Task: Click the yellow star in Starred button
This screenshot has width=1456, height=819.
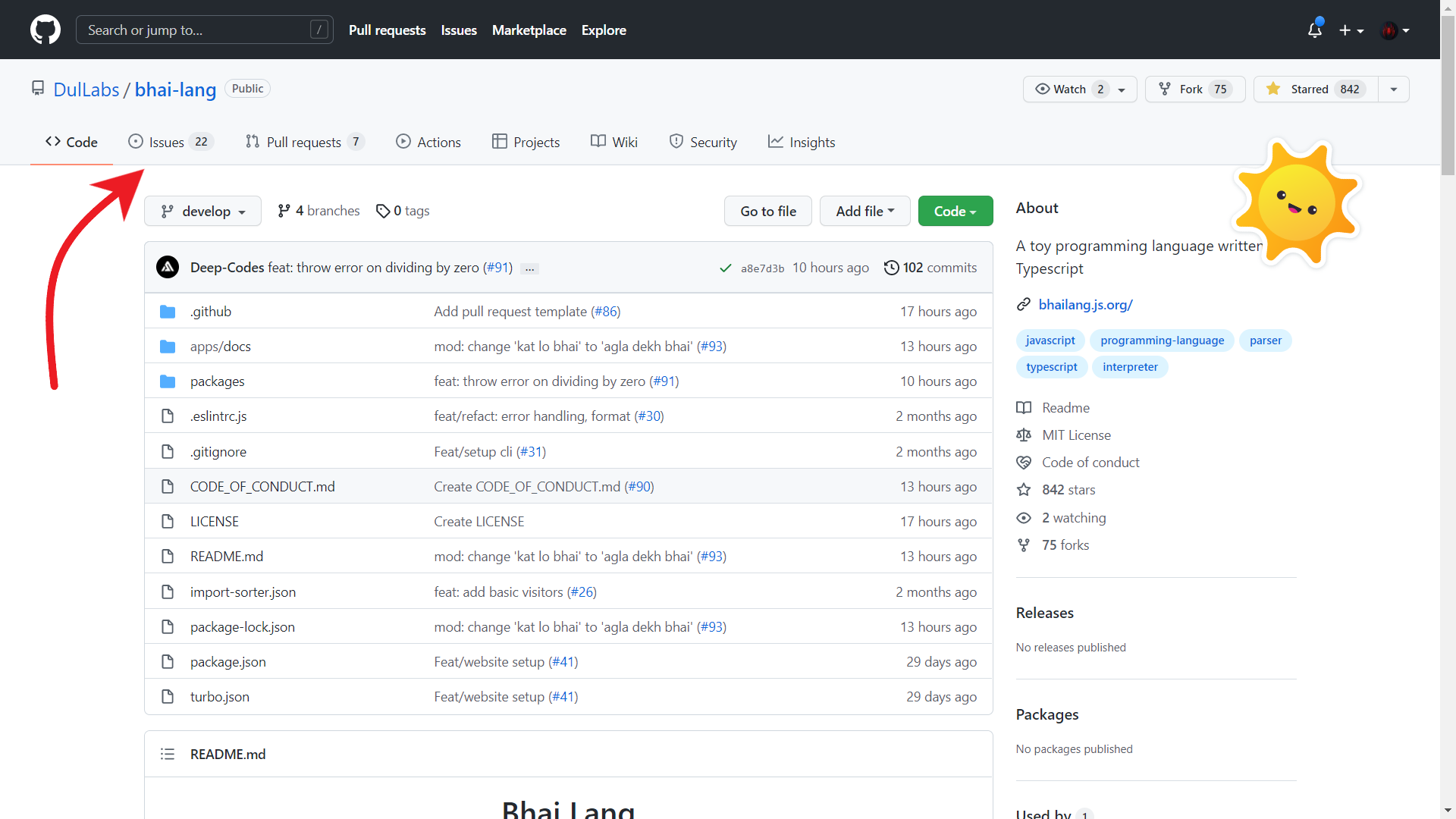Action: click(1273, 89)
